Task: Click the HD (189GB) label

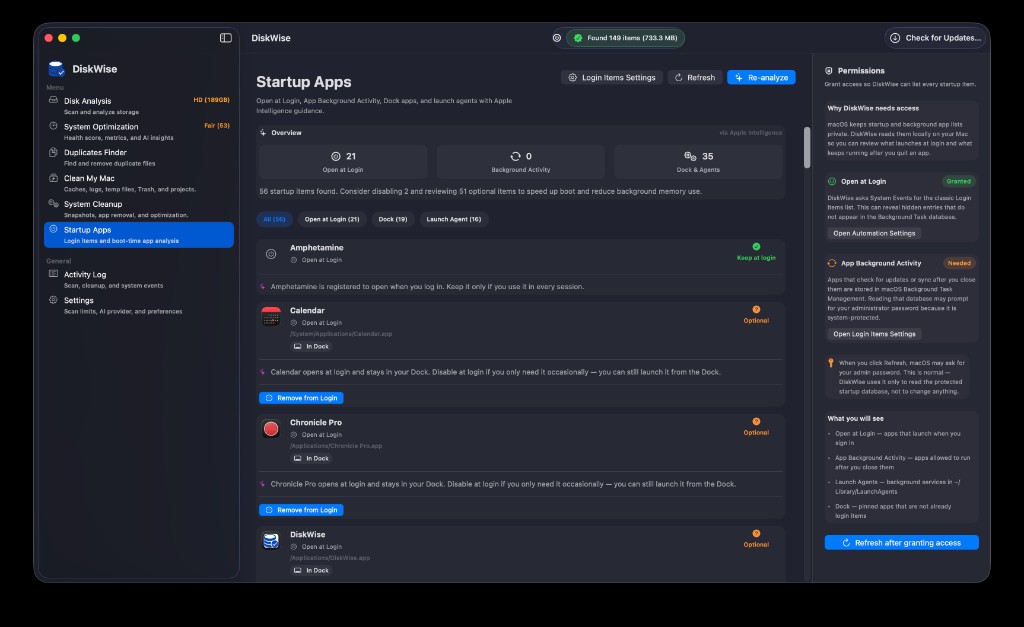Action: click(212, 100)
